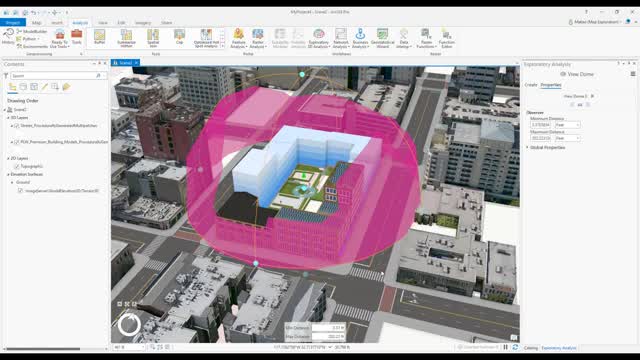Open Data Interop dropdown
Viewport: 640px width, 360px height.
(x=404, y=38)
